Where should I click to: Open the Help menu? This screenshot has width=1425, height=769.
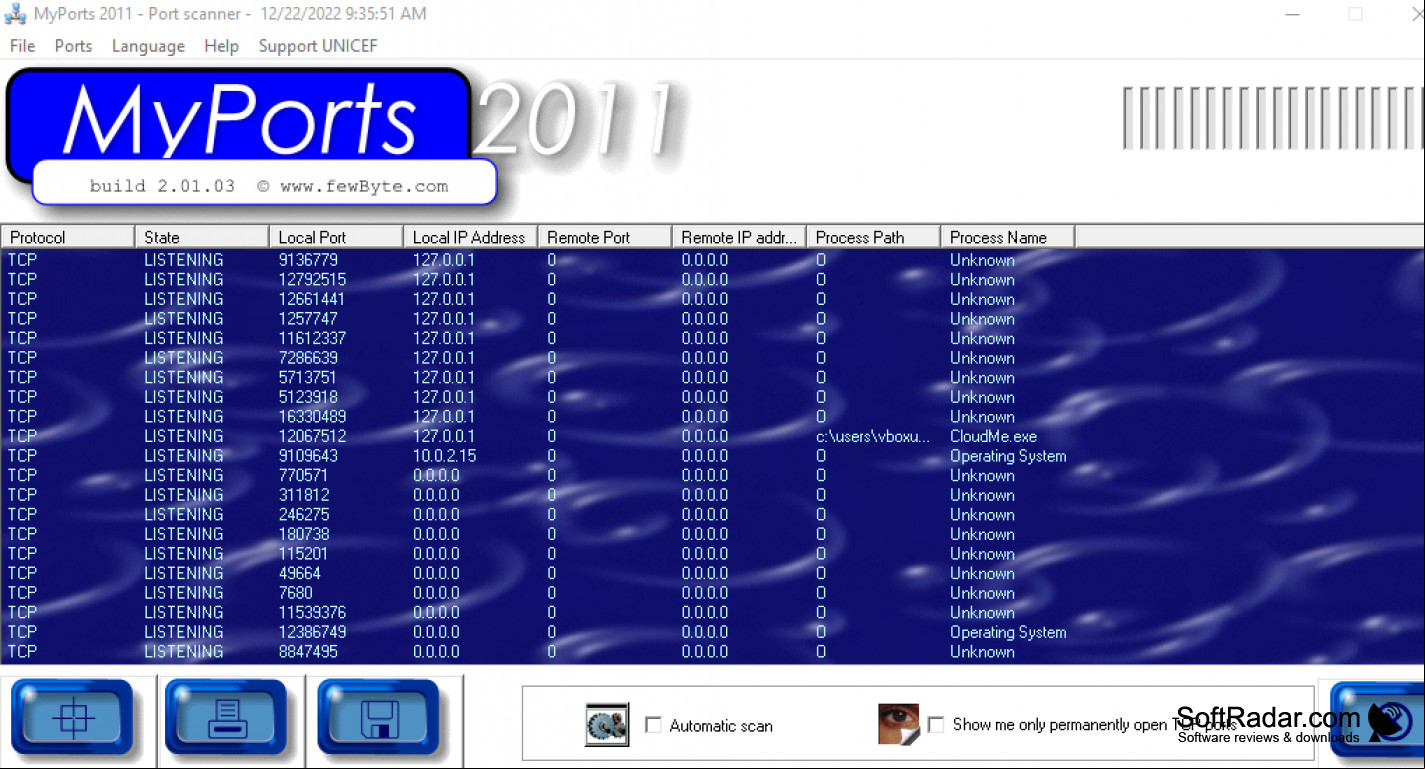(221, 46)
